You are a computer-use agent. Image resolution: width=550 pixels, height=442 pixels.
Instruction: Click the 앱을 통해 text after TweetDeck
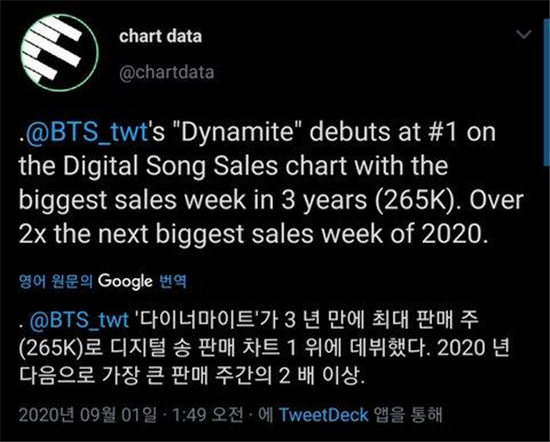pos(408,415)
